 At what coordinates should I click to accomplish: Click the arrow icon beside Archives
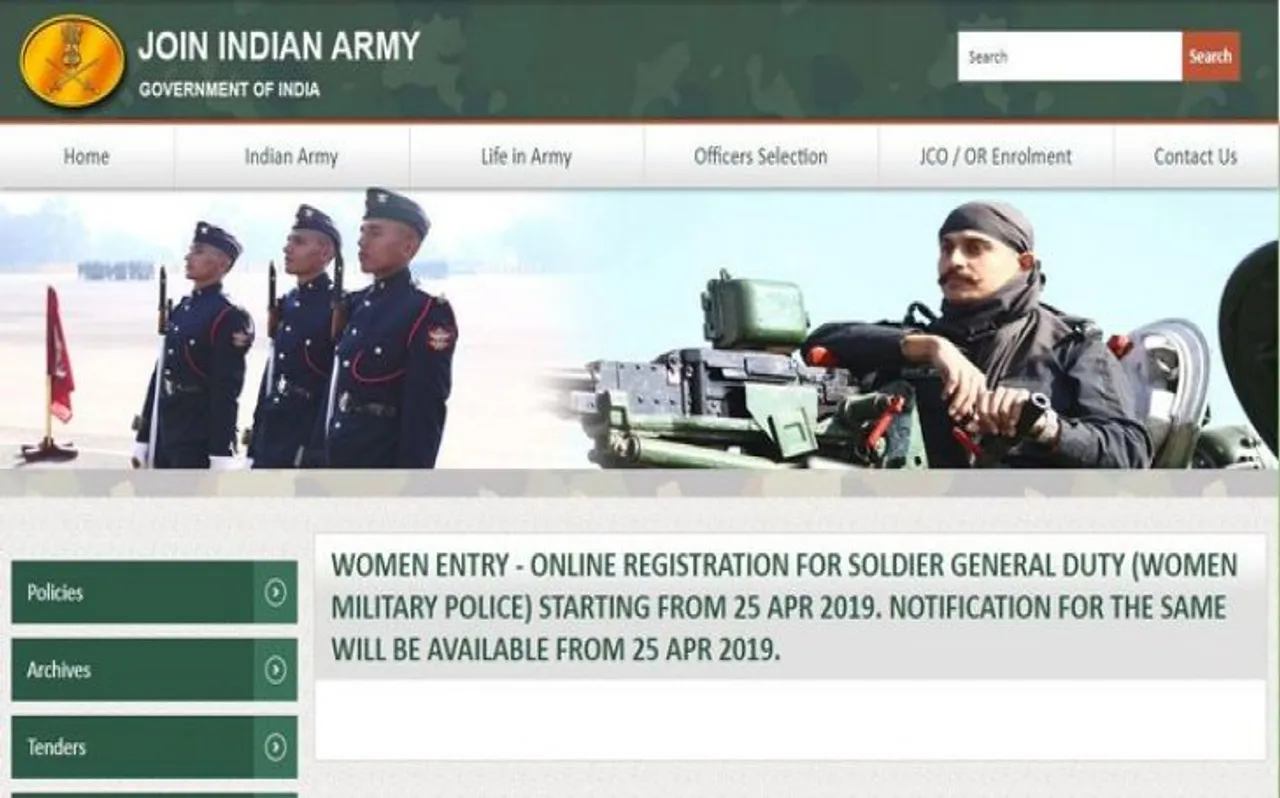(275, 669)
